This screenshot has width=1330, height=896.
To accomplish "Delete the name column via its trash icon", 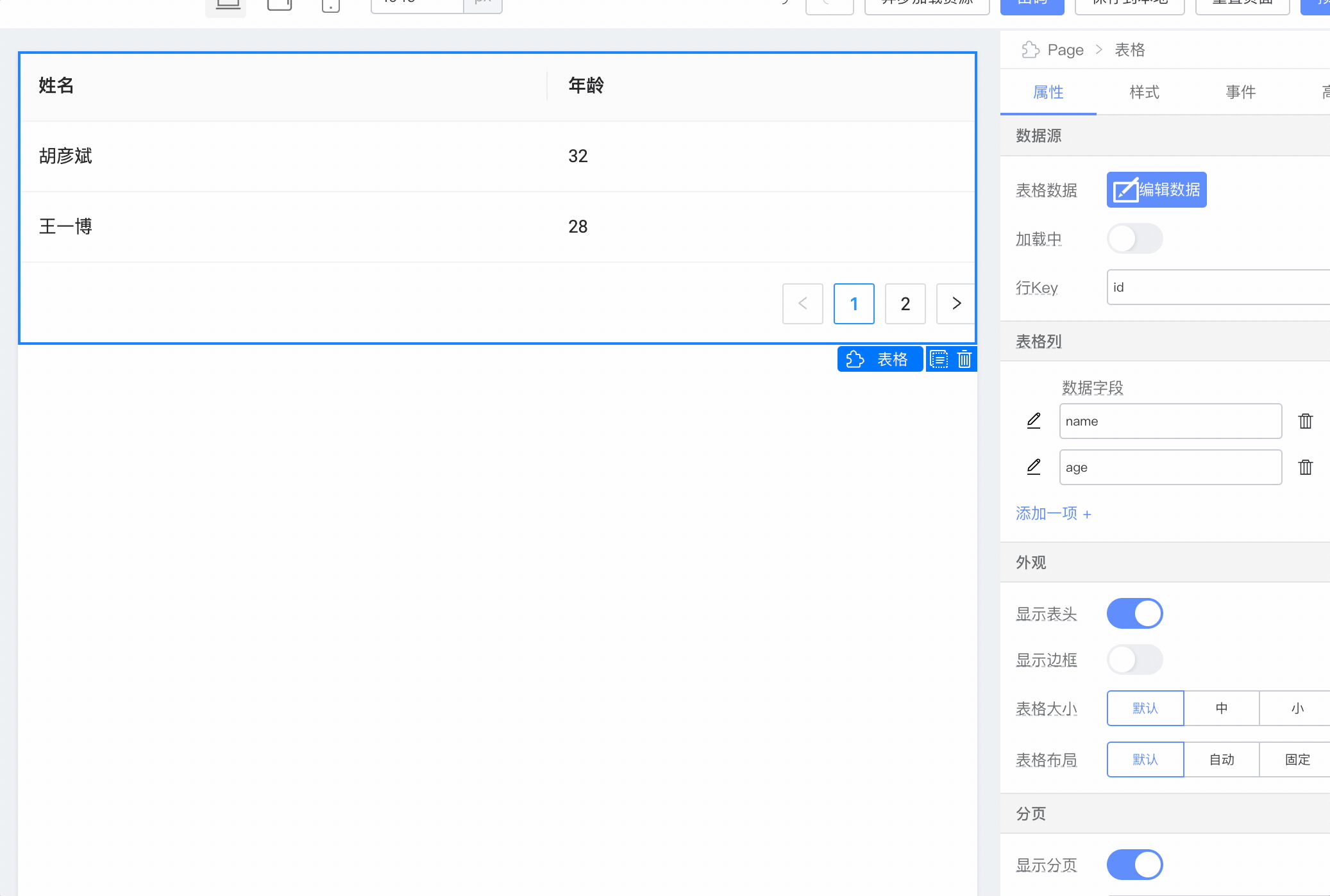I will (1306, 421).
